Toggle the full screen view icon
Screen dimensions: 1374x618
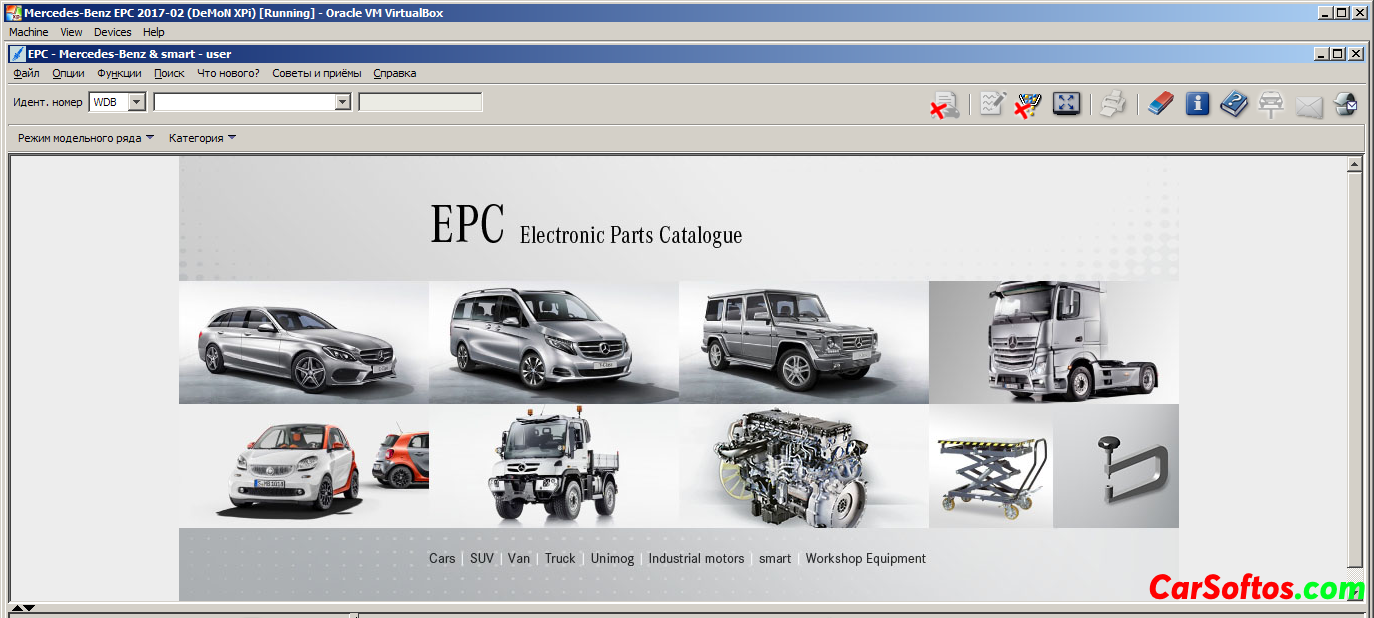coord(1066,103)
